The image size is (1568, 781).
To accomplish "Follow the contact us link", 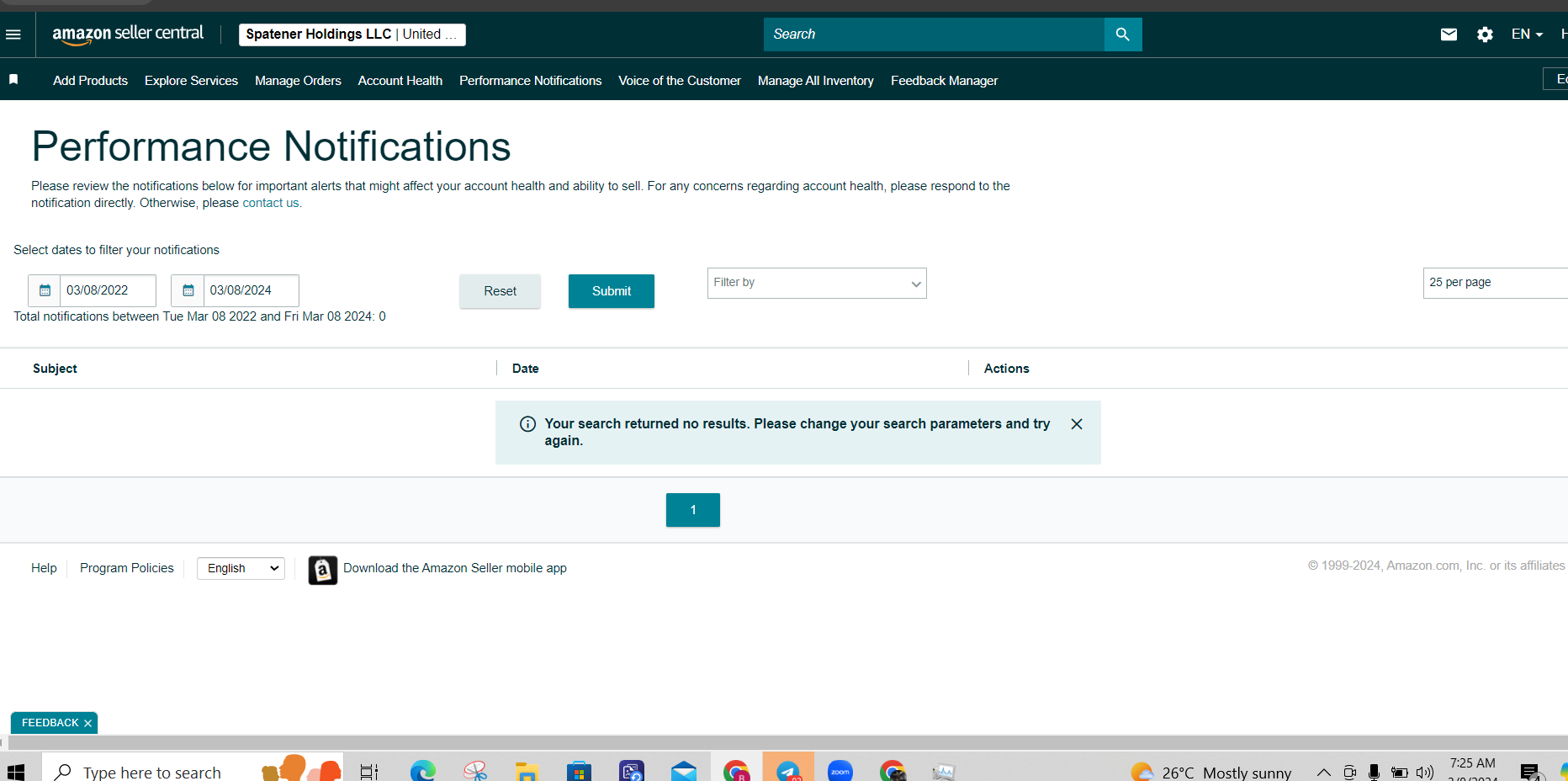I will tap(271, 203).
